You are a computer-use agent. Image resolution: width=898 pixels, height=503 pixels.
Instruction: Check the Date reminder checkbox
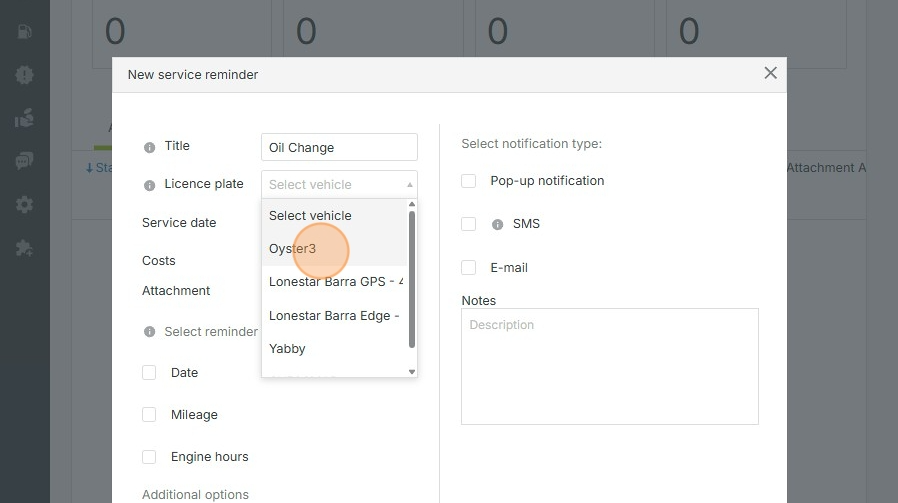coord(149,372)
